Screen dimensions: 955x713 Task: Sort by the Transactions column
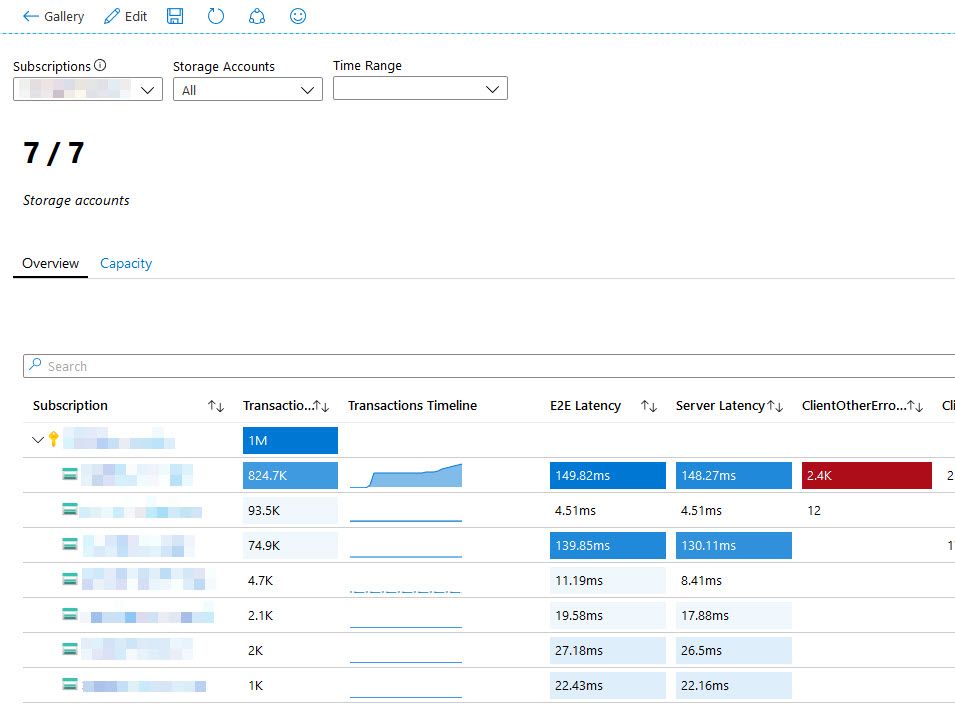pos(319,405)
